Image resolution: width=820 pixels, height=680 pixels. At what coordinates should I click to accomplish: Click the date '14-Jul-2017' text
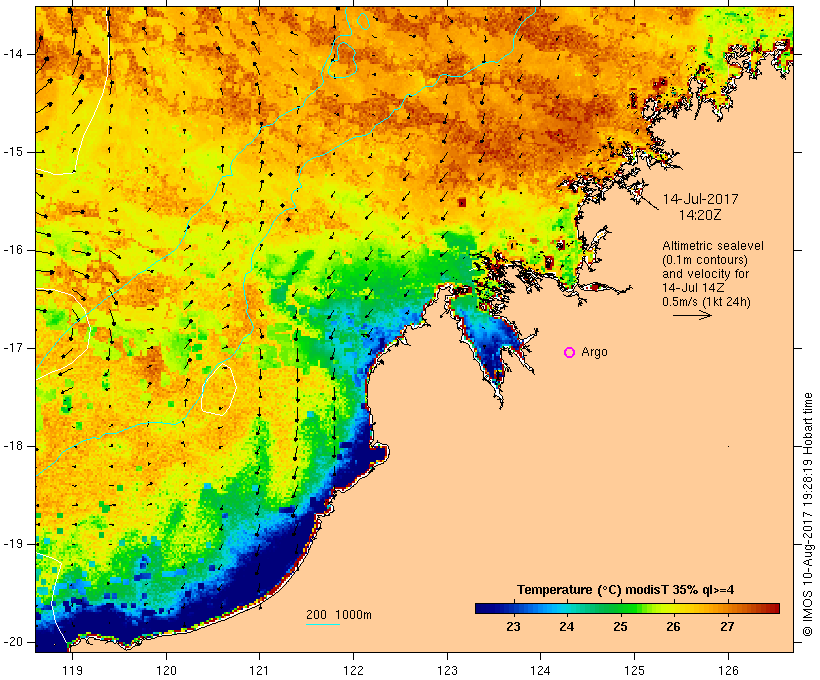tap(700, 199)
